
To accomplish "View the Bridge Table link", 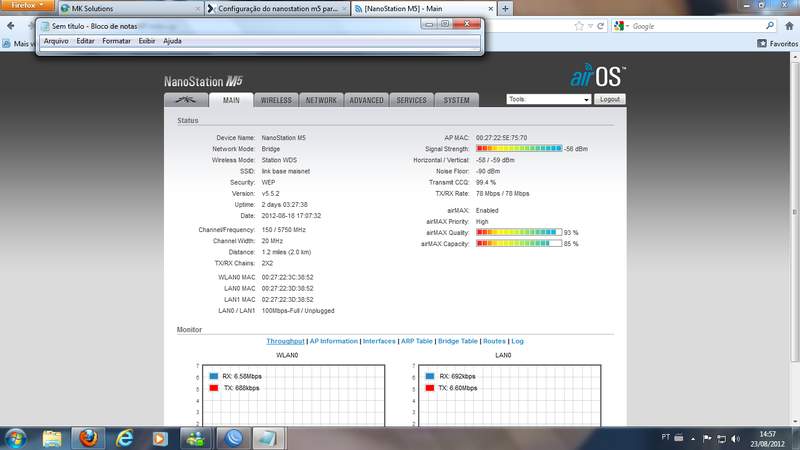I will 458,341.
